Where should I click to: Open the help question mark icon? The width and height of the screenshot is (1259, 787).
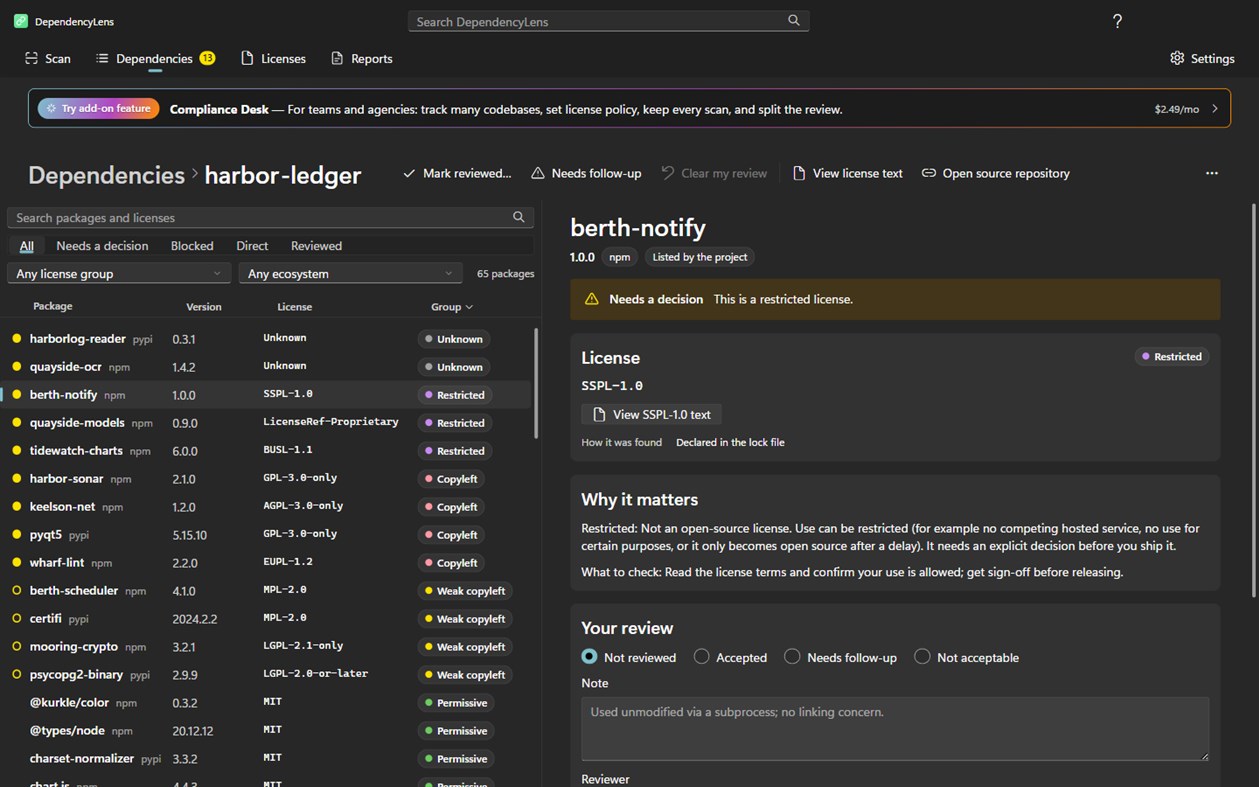pyautogui.click(x=1117, y=21)
